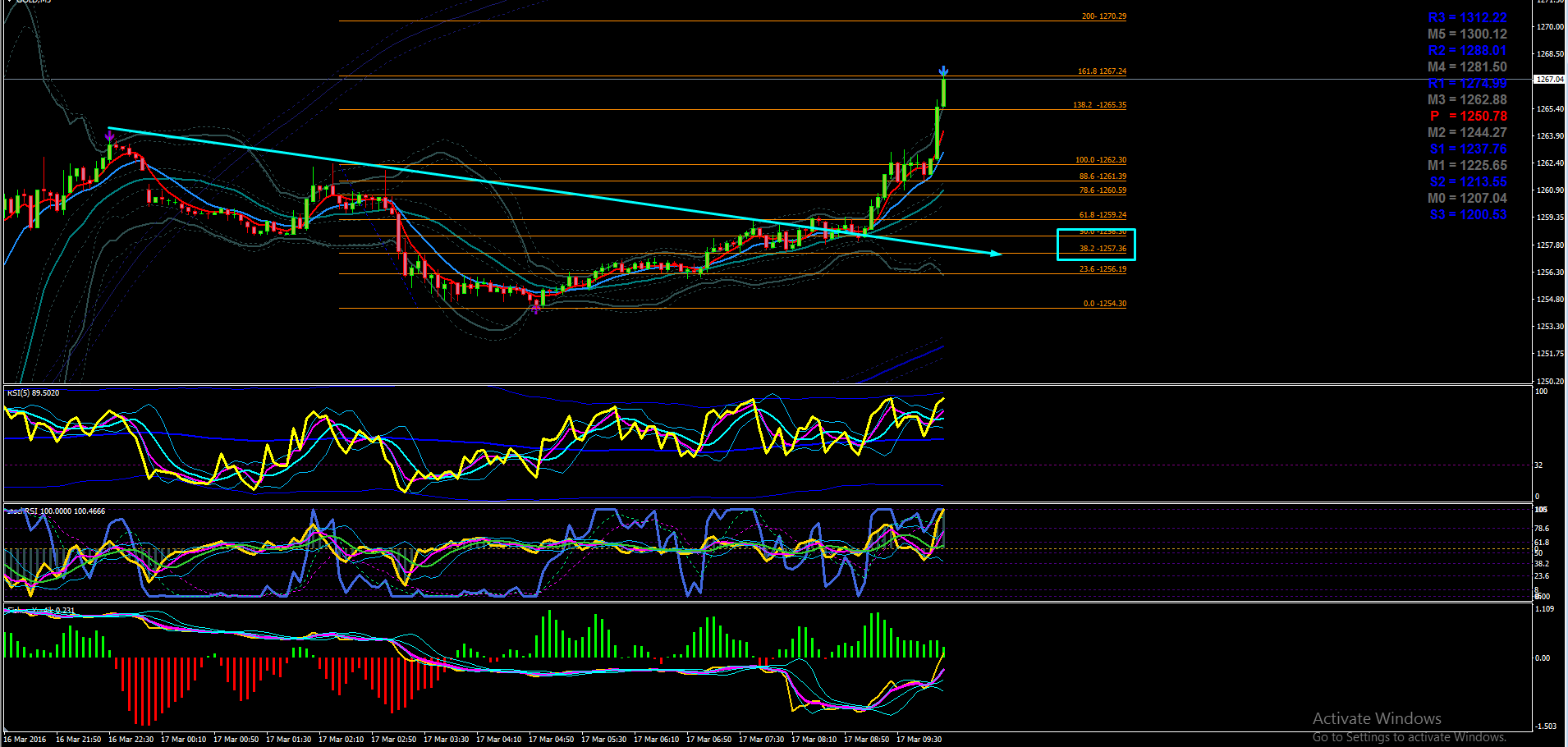Click '17 Mar 06:50' on the time axis
The width and height of the screenshot is (1568, 747).
(x=708, y=740)
